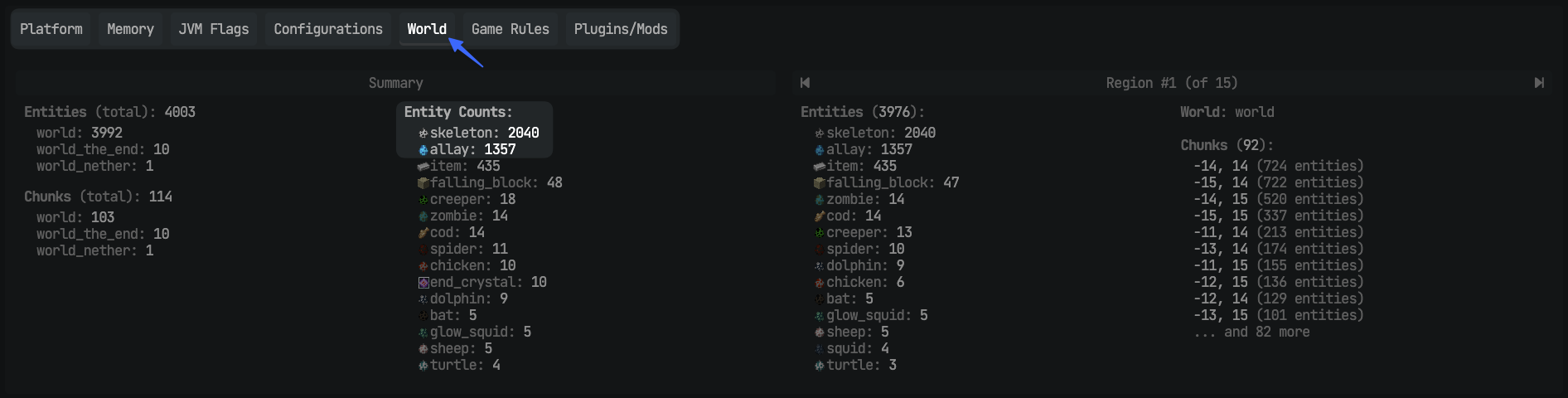The width and height of the screenshot is (1568, 398).
Task: Select creeper icon in Summary Entity Counts
Action: 423,200
